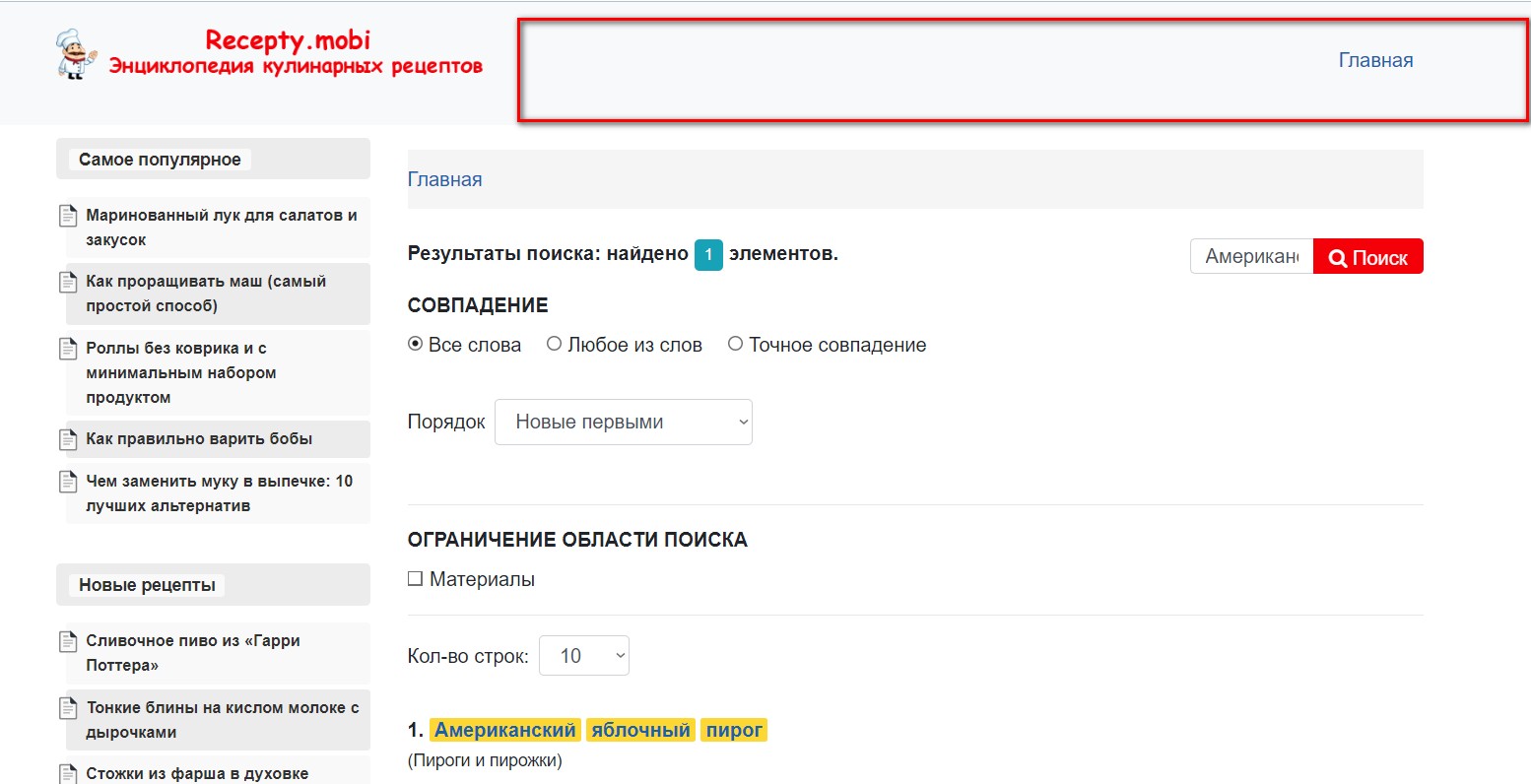The height and width of the screenshot is (784, 1531).
Task: Select the 'Все слова' radio option
Action: [416, 344]
